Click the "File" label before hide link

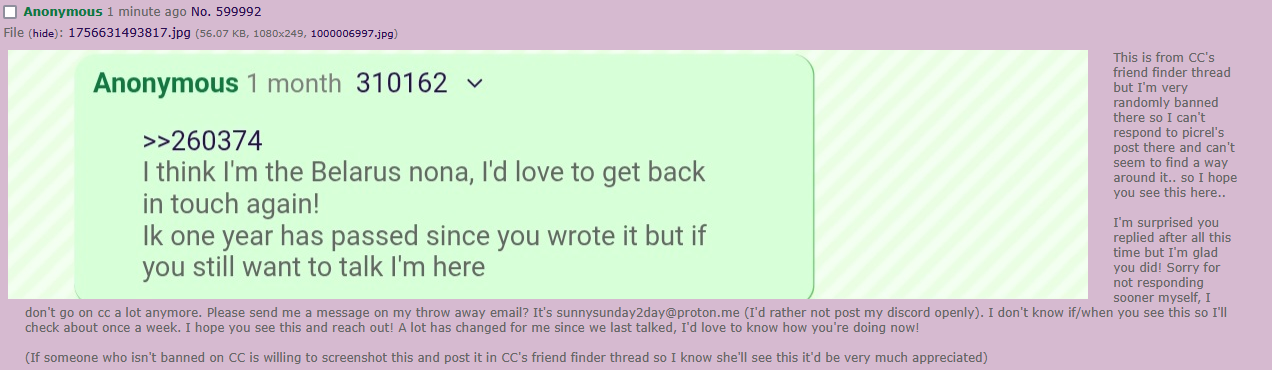14,33
